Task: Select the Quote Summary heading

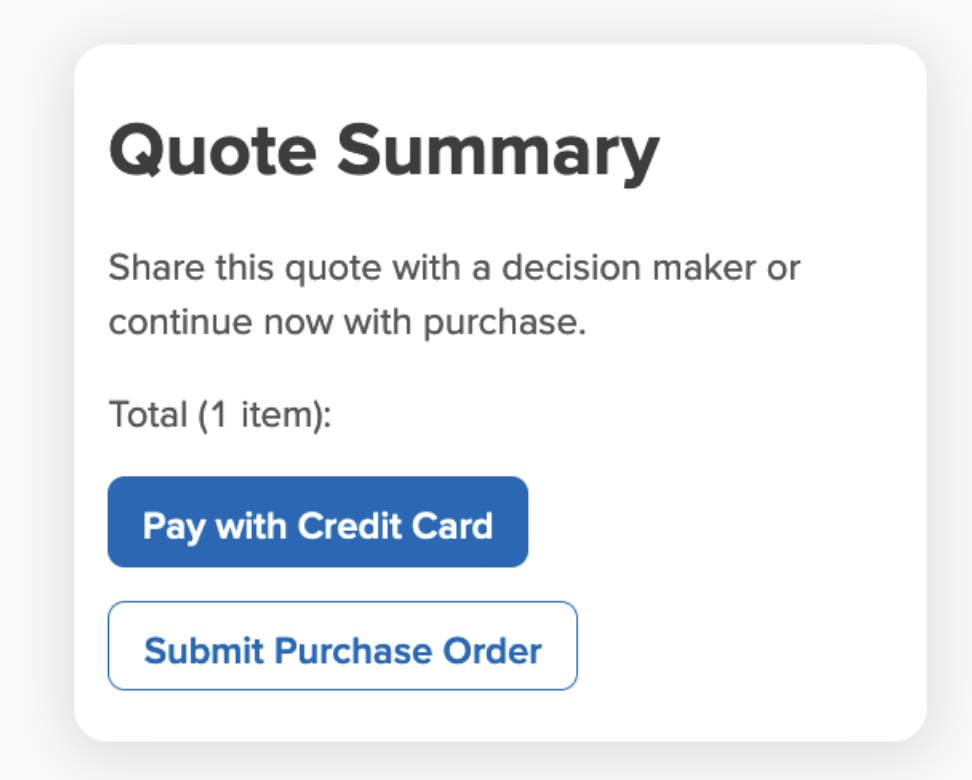Action: (x=384, y=152)
